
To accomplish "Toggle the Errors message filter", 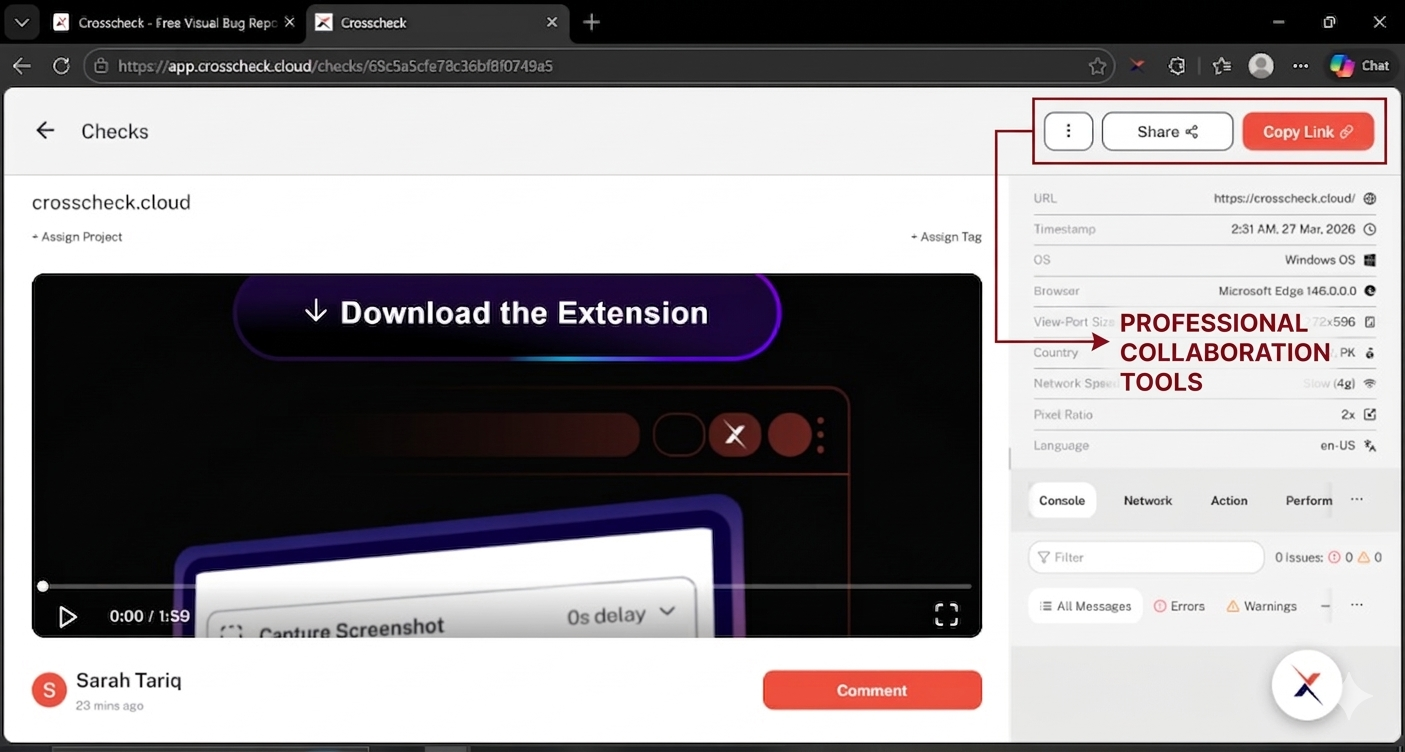I will pyautogui.click(x=1179, y=605).
